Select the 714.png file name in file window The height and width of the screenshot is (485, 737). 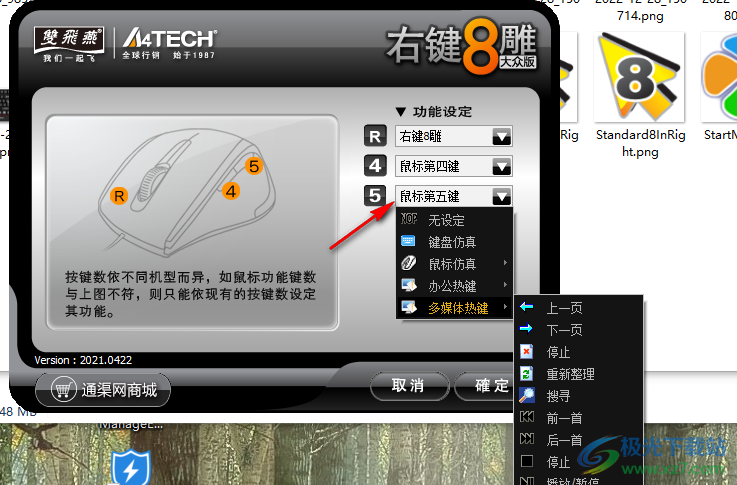[640, 16]
